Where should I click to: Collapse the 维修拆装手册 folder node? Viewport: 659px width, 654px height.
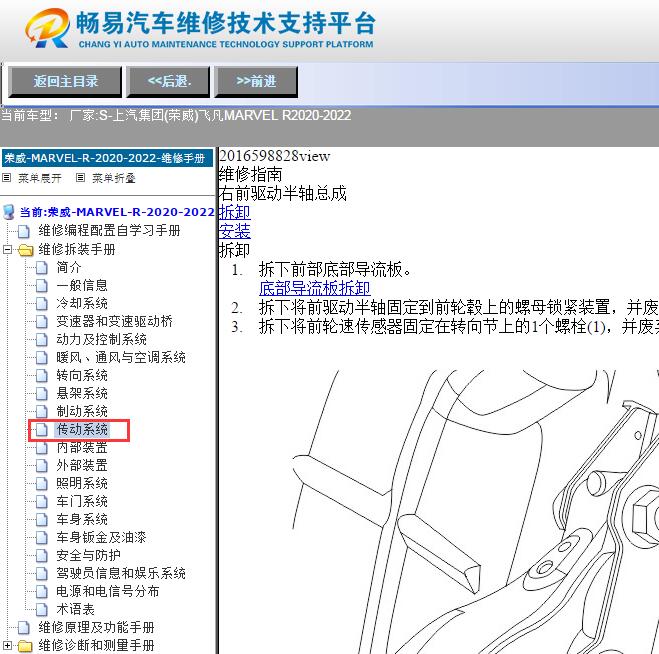click(x=7, y=250)
